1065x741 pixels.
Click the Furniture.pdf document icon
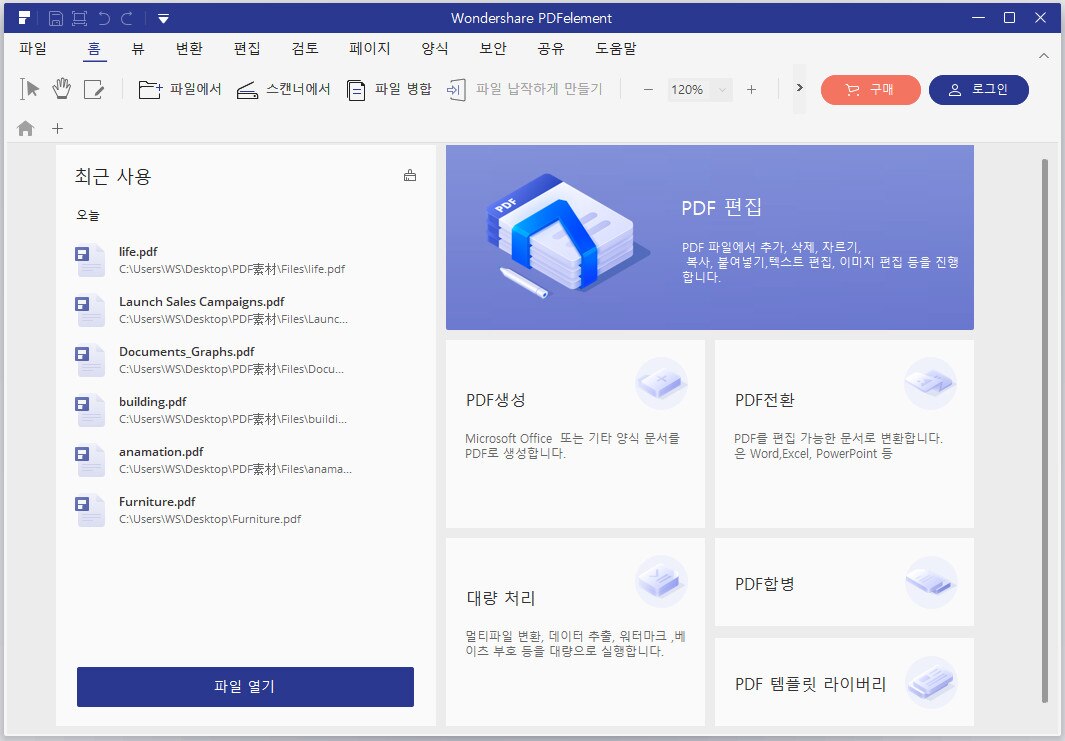[x=90, y=511]
